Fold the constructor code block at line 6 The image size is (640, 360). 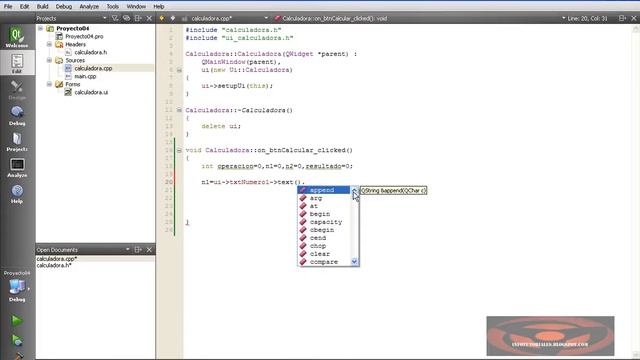click(x=179, y=70)
